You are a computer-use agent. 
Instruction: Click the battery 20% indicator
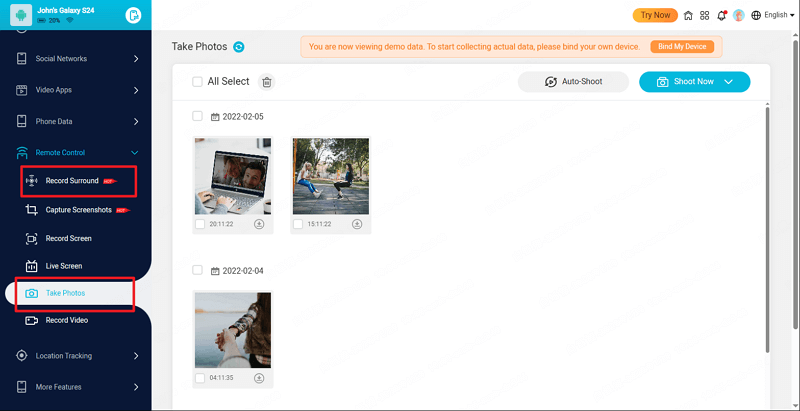[x=49, y=20]
